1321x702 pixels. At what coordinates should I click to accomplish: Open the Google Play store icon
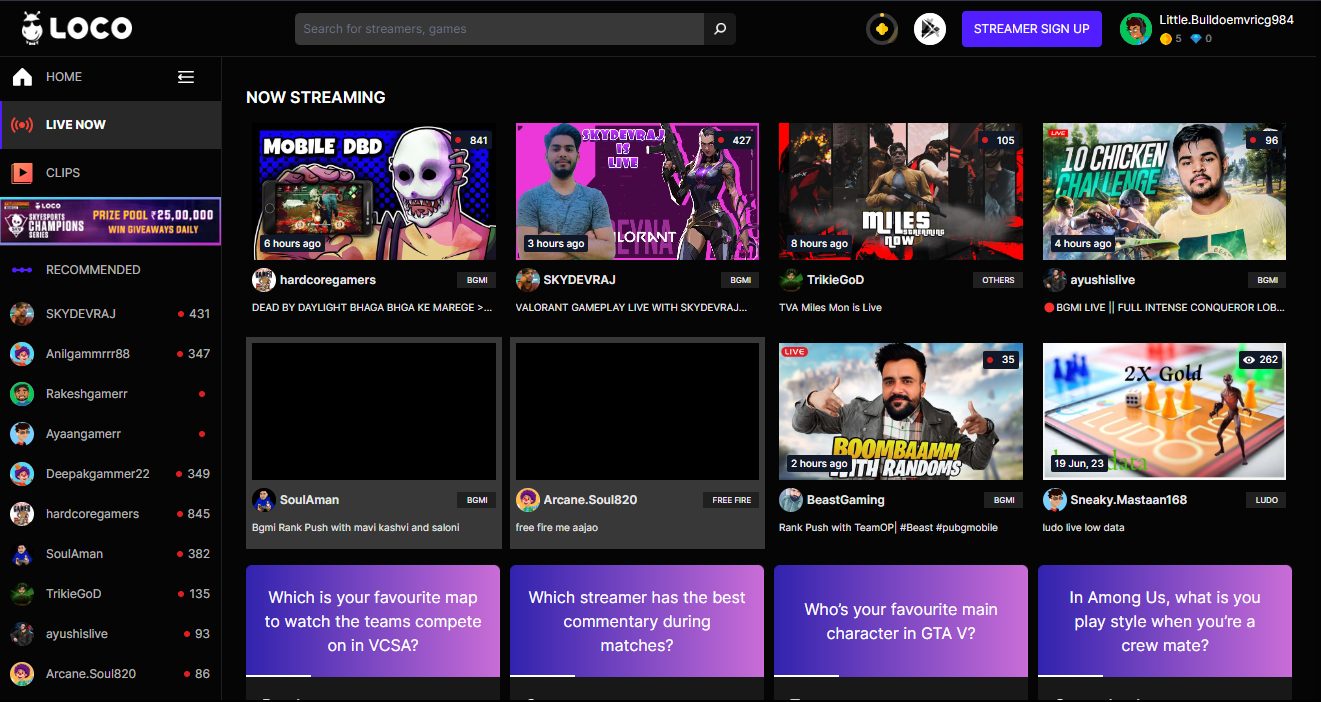coord(929,29)
